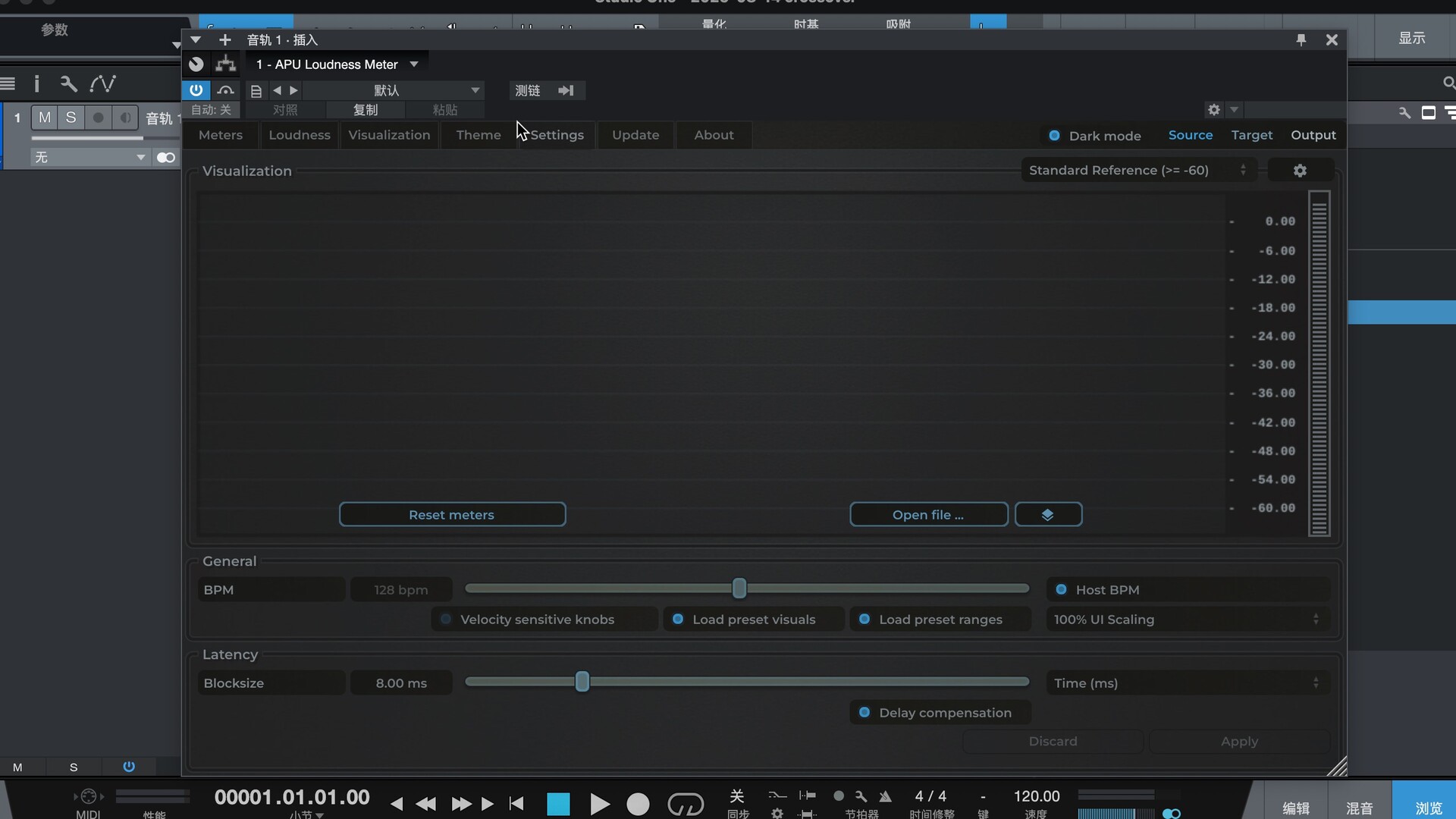Image resolution: width=1456 pixels, height=819 pixels.
Task: Click the bypass arc icon
Action: tap(225, 90)
